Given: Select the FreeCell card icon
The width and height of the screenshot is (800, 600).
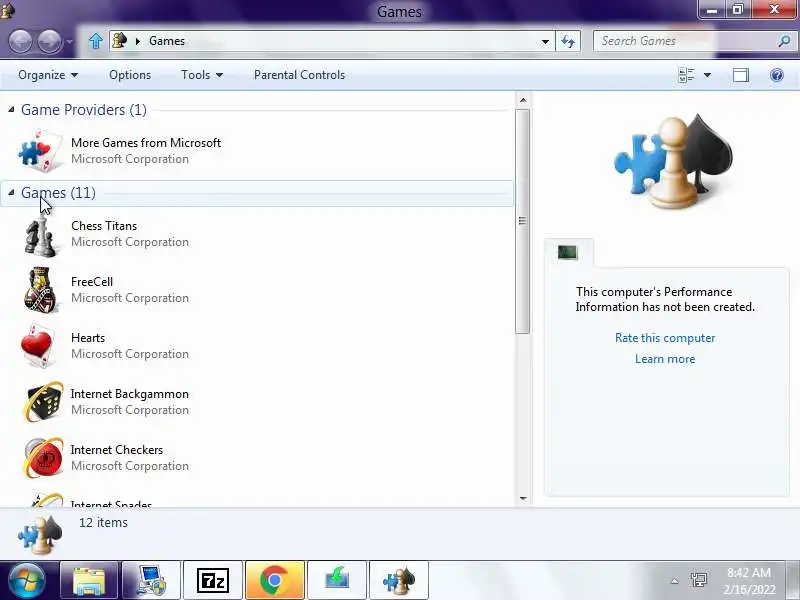Looking at the screenshot, I should 41,290.
